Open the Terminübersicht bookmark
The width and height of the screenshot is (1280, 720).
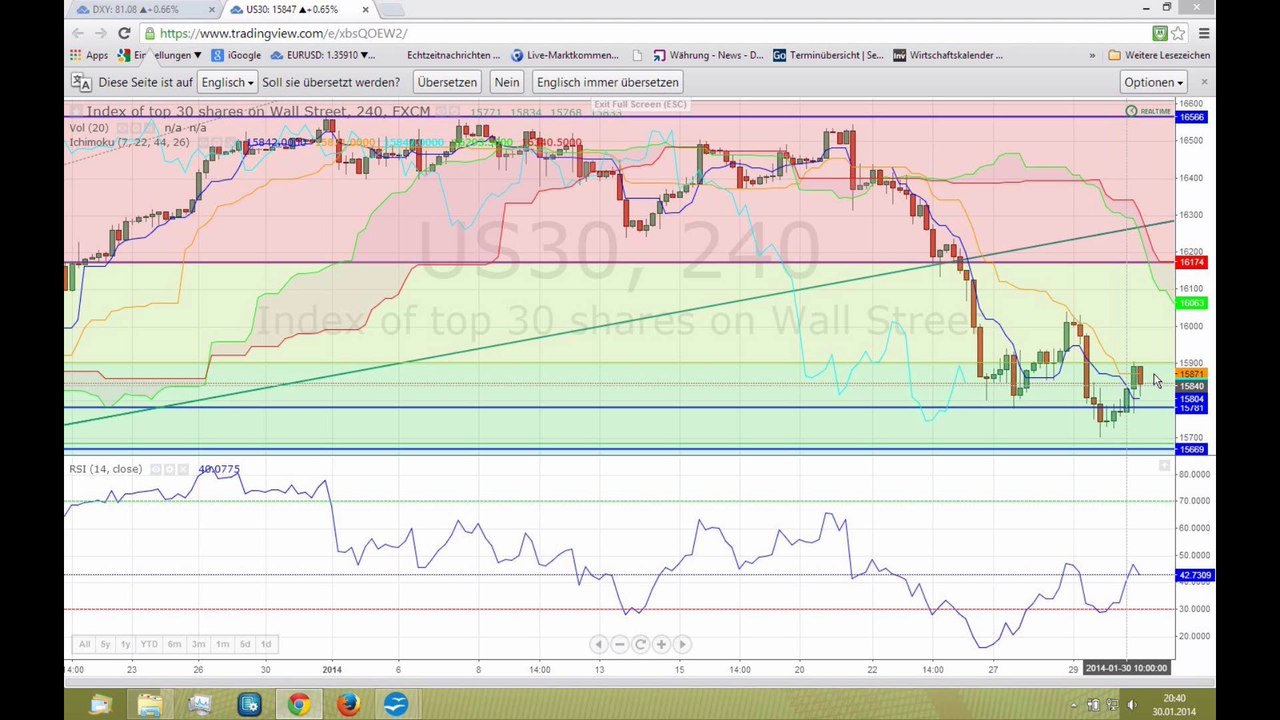pyautogui.click(x=829, y=55)
